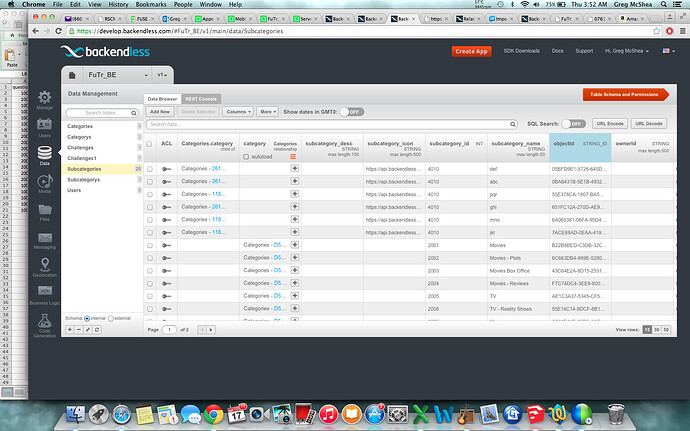The width and height of the screenshot is (690, 431).
Task: Open the Hi, Greg McShea account menu
Action: pyautogui.click(x=627, y=51)
